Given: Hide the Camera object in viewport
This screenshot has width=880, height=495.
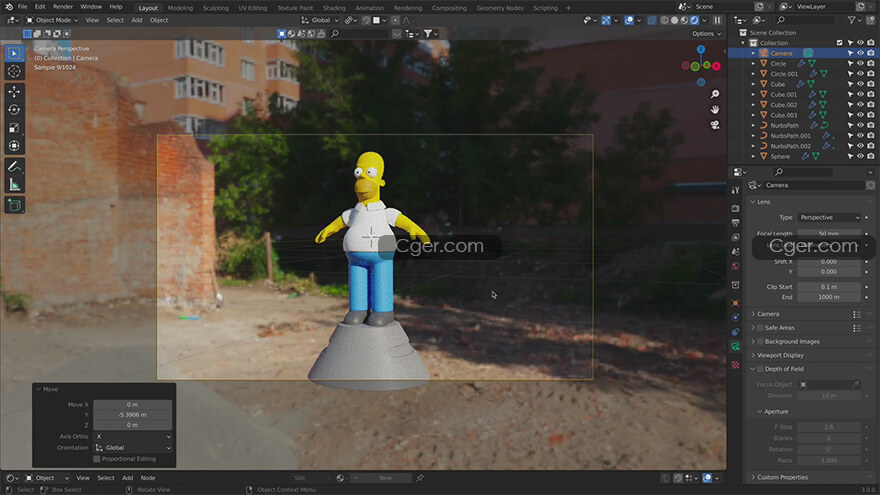Looking at the screenshot, I should pos(860,53).
